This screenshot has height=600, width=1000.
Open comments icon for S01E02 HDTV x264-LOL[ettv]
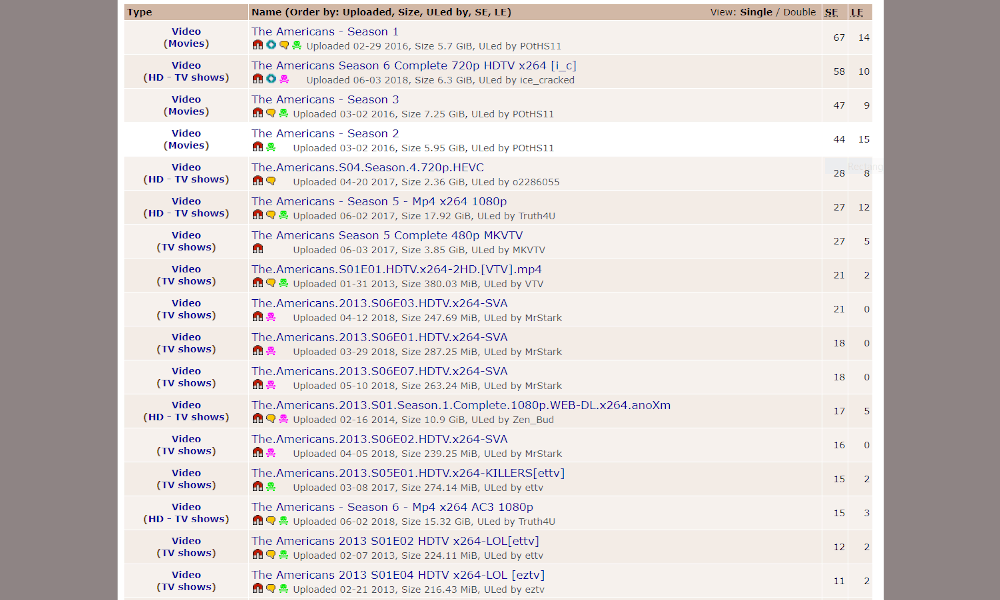pos(271,554)
